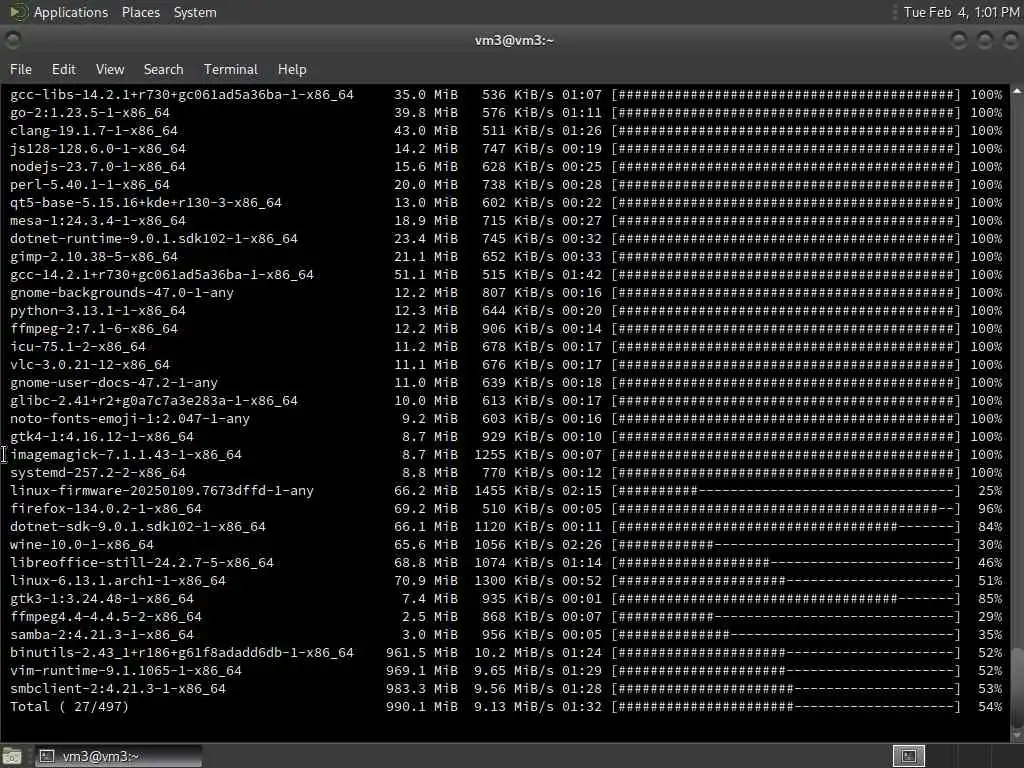This screenshot has height=768, width=1024.
Task: Open the File menu
Action: (20, 69)
